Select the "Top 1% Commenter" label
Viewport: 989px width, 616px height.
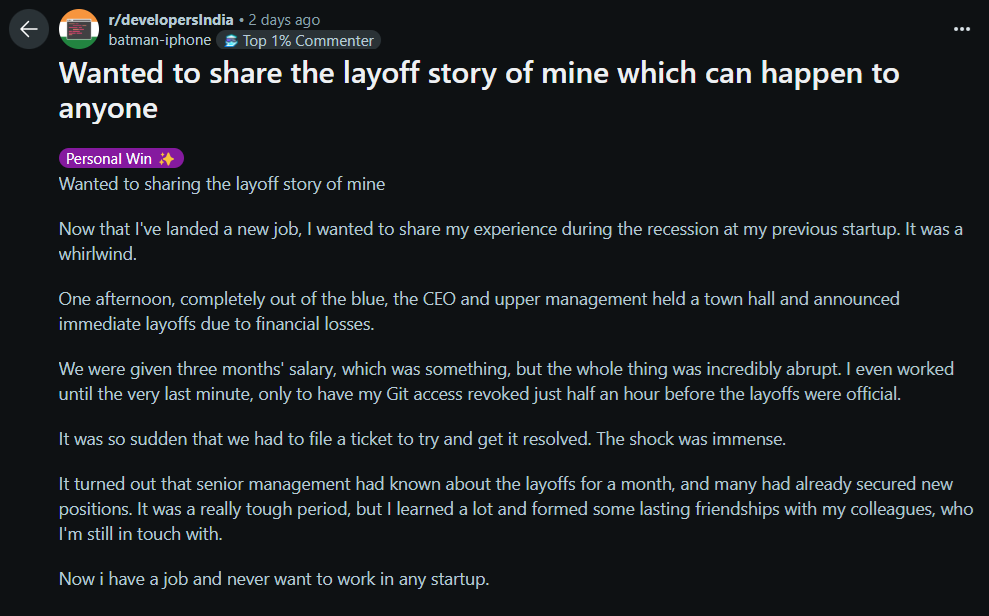307,41
